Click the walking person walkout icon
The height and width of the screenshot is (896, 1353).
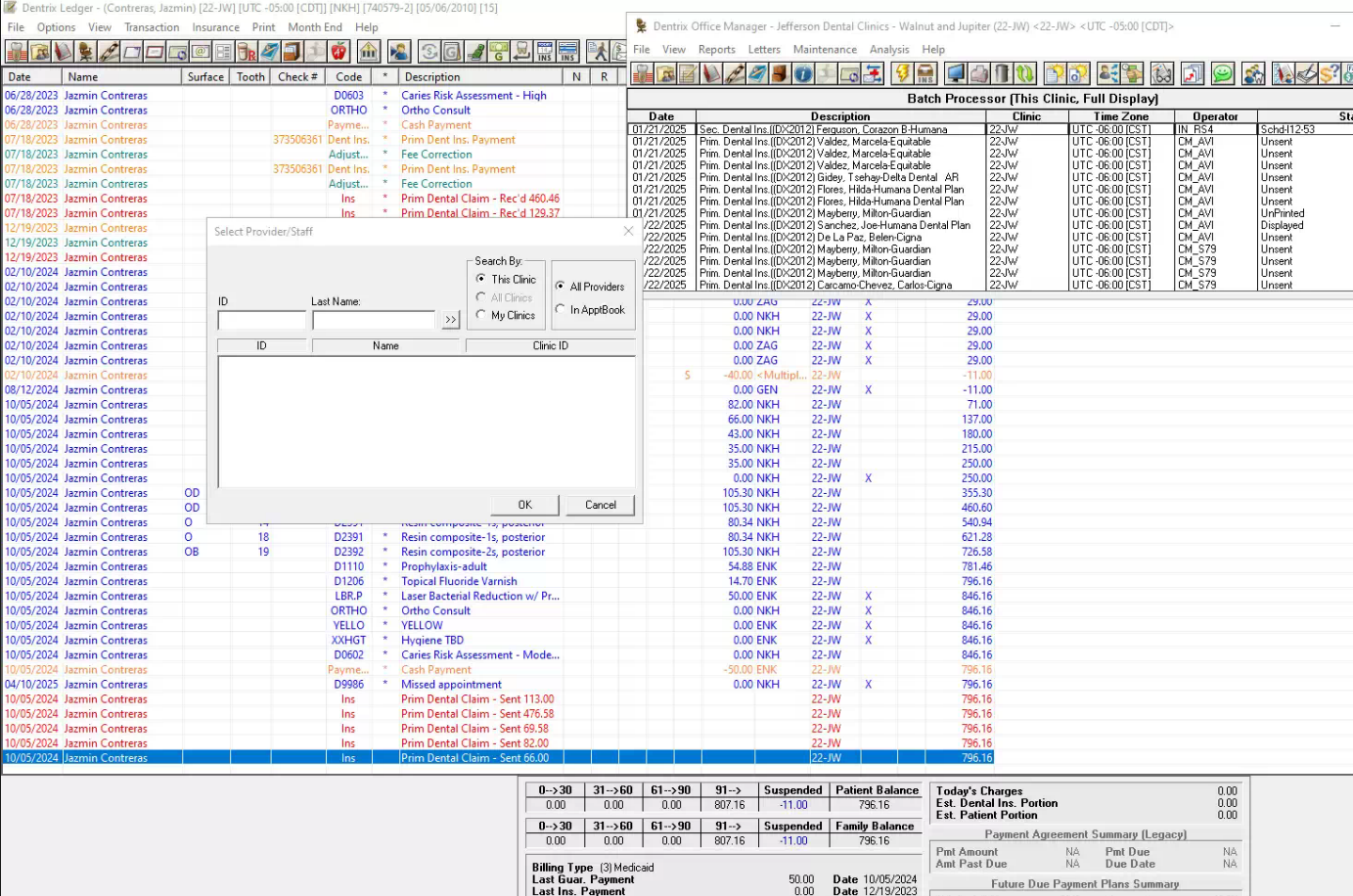pos(598,51)
